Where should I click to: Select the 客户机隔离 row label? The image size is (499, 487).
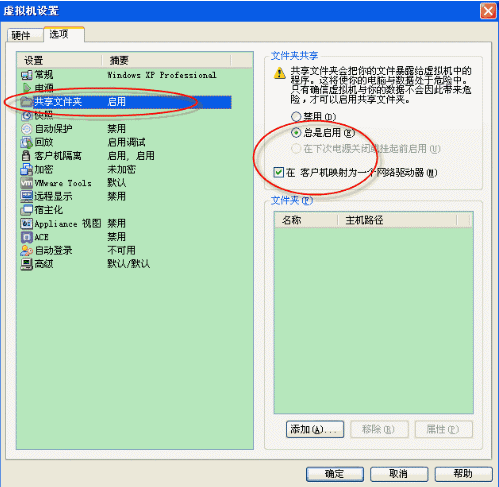click(58, 156)
